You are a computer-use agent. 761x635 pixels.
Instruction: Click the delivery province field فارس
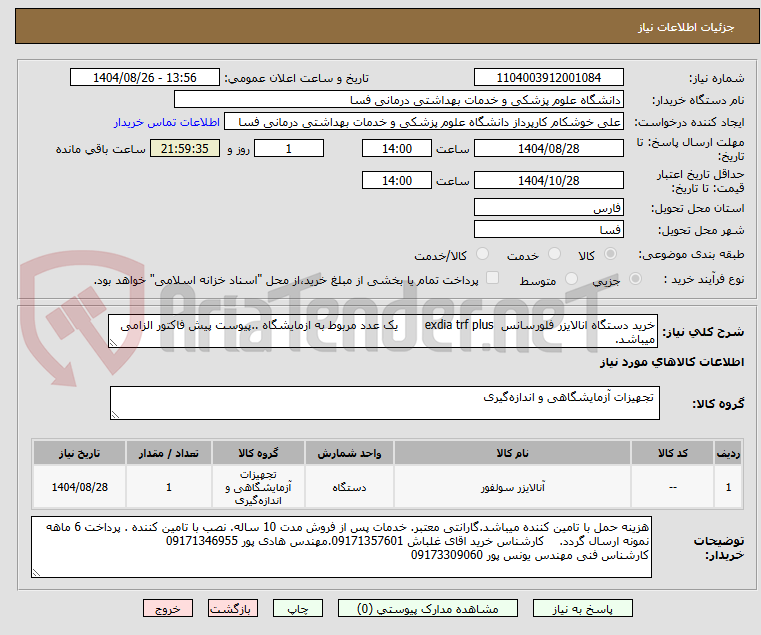tap(548, 208)
